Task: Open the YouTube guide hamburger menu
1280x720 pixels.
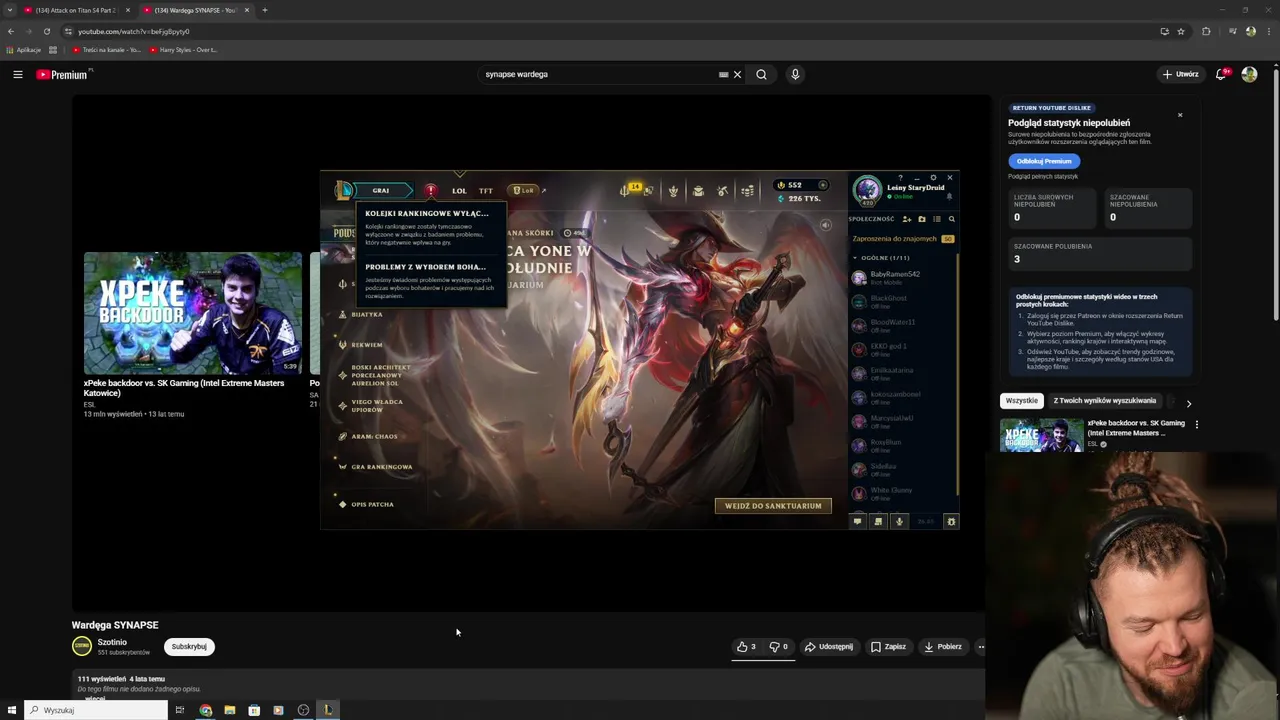Action: pyautogui.click(x=17, y=74)
